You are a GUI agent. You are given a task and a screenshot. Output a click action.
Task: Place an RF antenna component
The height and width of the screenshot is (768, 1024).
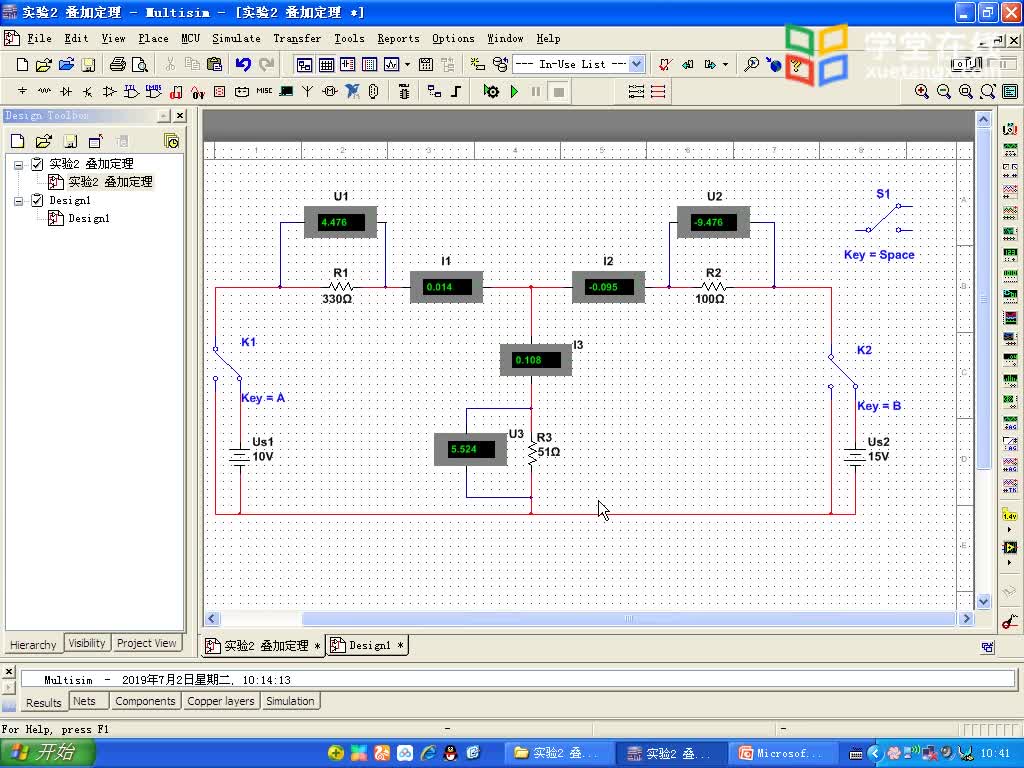[x=308, y=91]
